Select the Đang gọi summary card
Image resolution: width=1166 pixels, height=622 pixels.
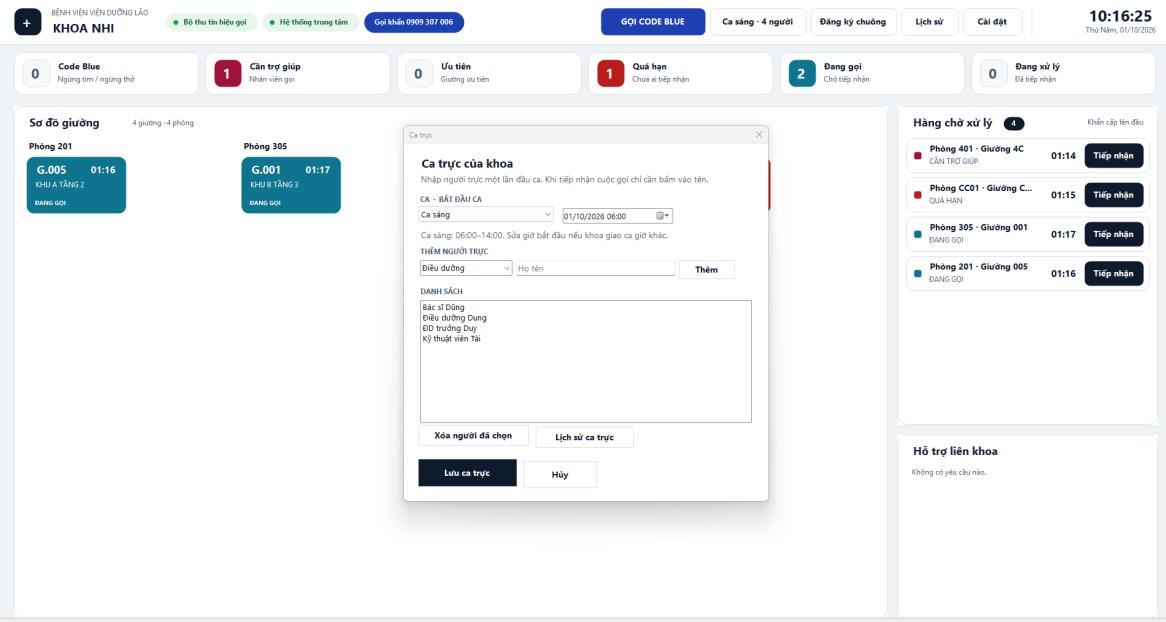(872, 73)
